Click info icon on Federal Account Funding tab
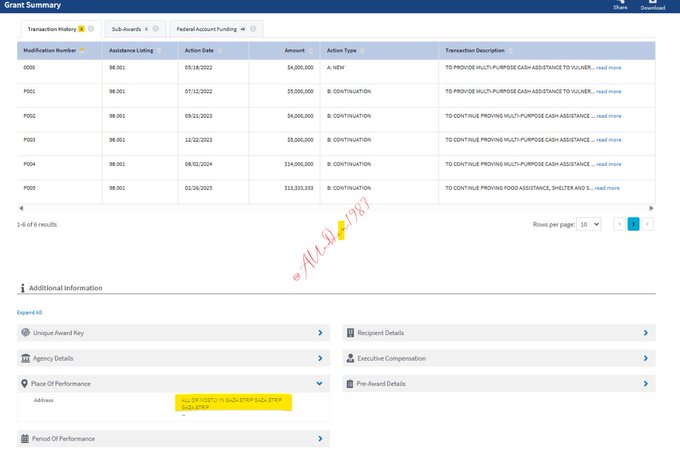Image resolution: width=680 pixels, height=452 pixels. 254,28
